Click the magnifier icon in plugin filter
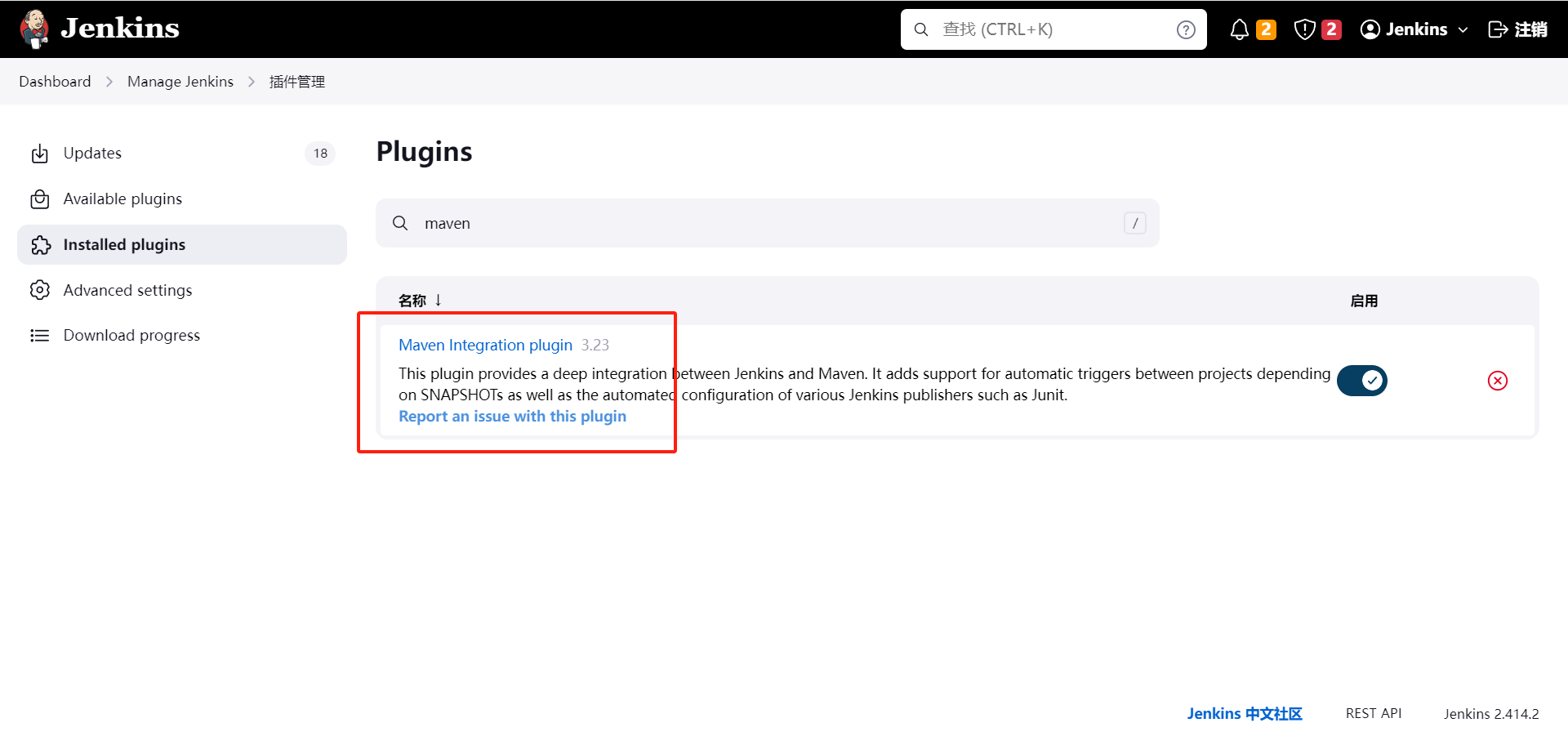The height and width of the screenshot is (745, 1568). (400, 223)
